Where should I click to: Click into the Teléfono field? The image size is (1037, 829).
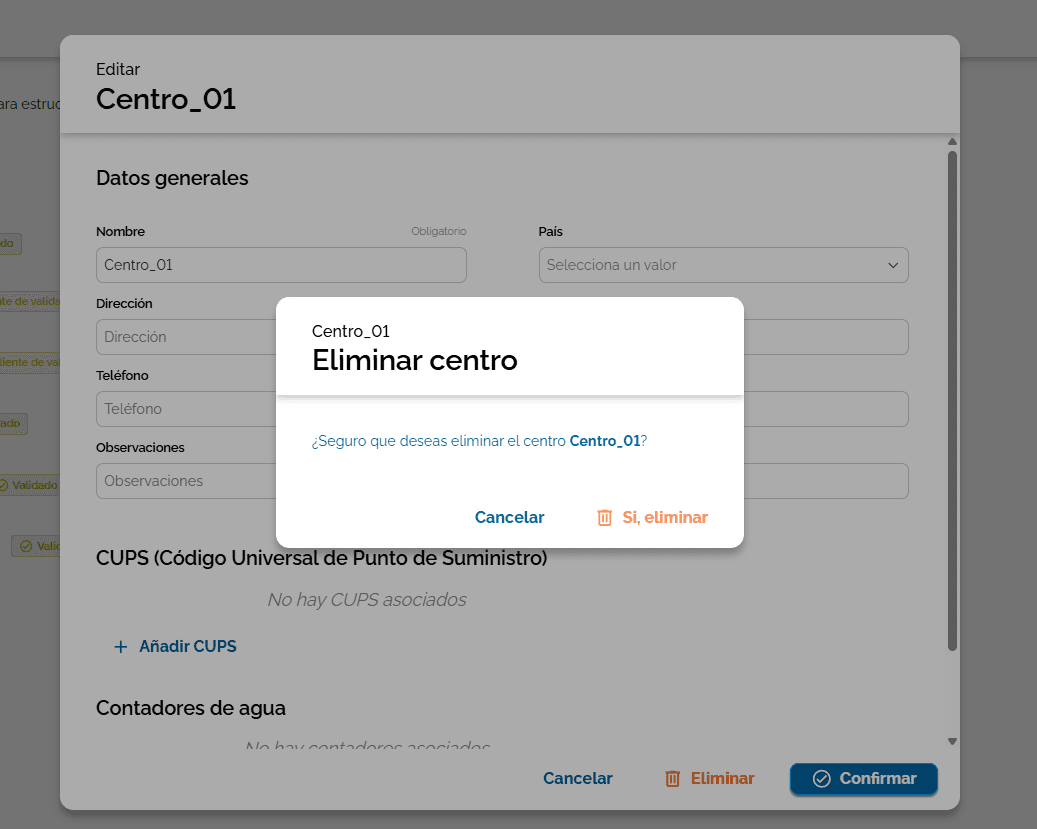coord(186,409)
